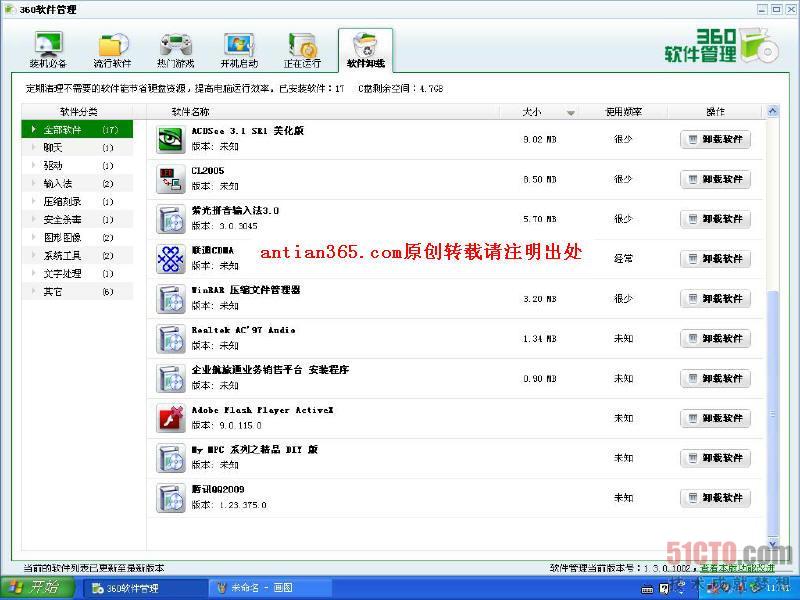Uninstall My MPC with its 卸载软件 button
This screenshot has width=800, height=600.
click(715, 458)
